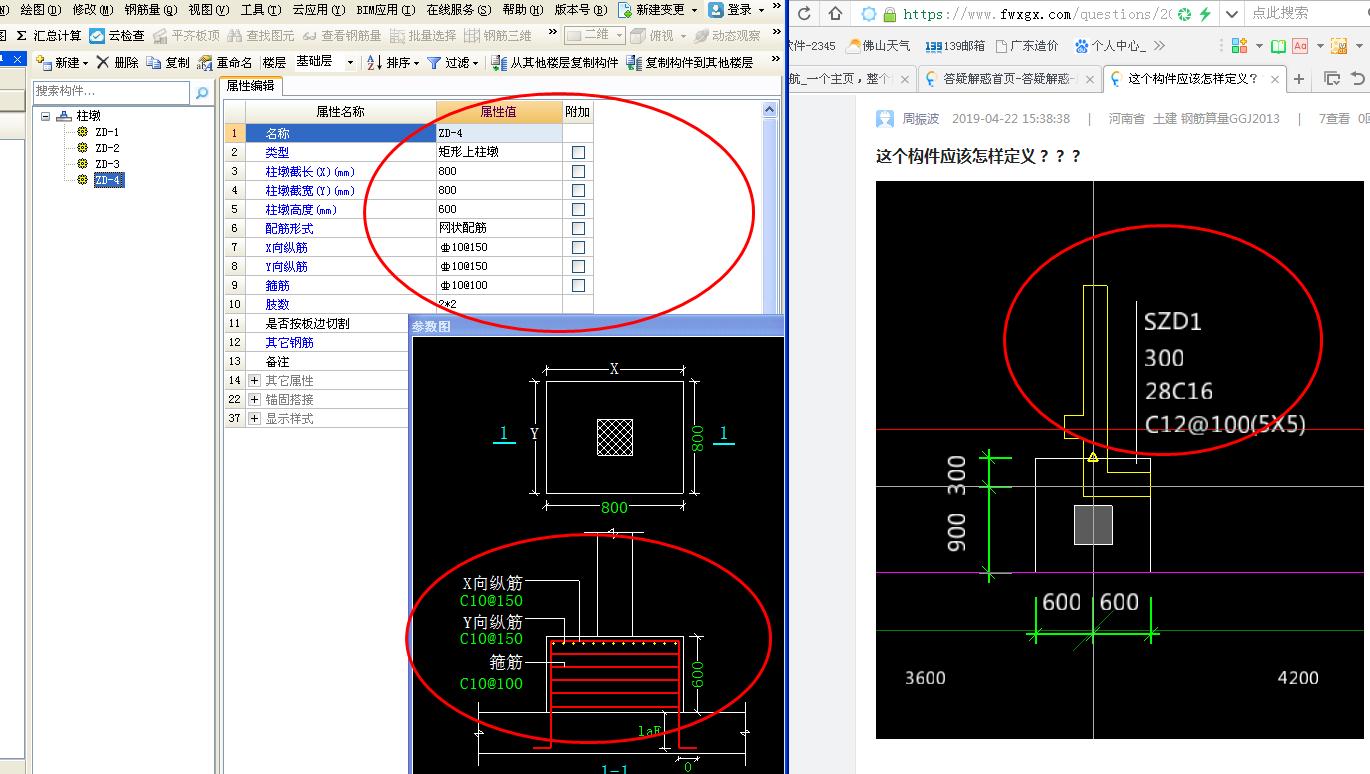Expand the 锚固搭接 property group

(255, 400)
